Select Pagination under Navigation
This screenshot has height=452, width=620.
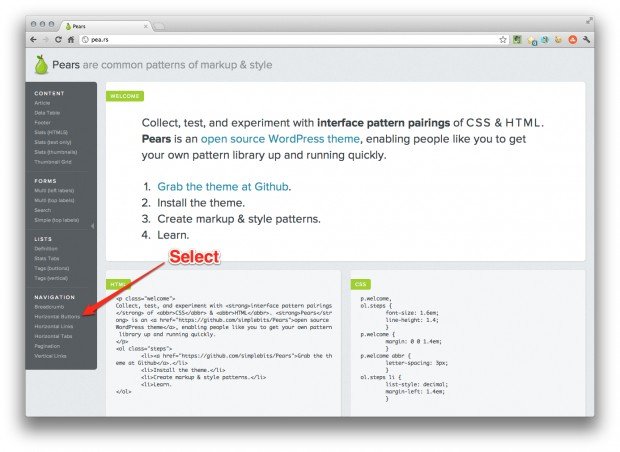(x=47, y=346)
